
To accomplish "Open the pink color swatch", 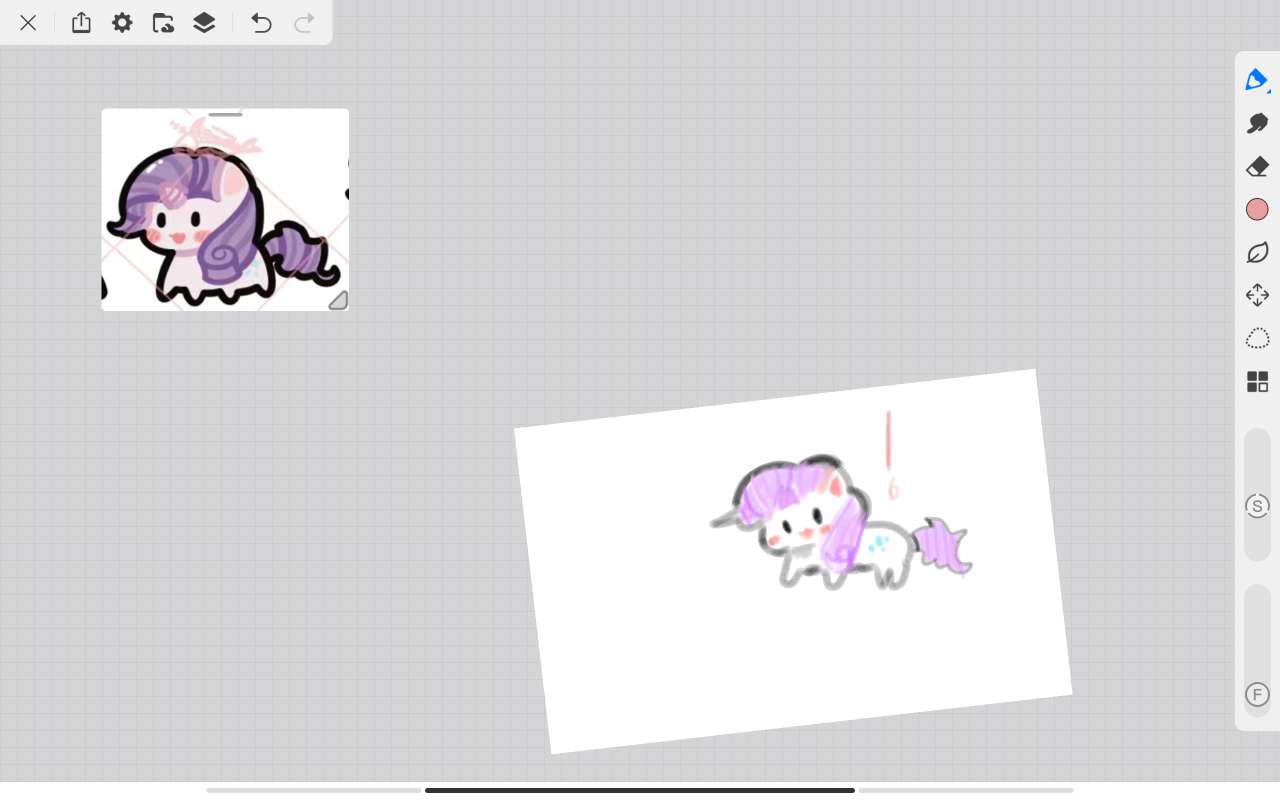I will pyautogui.click(x=1257, y=209).
